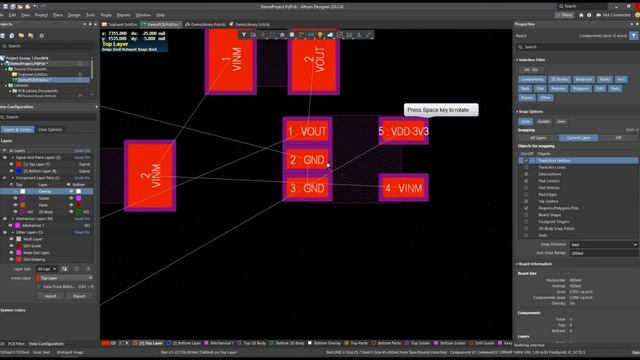Toggle the eye icon for Keep-Out Layer
Viewport: 640px width, 360px height.
coord(11,253)
